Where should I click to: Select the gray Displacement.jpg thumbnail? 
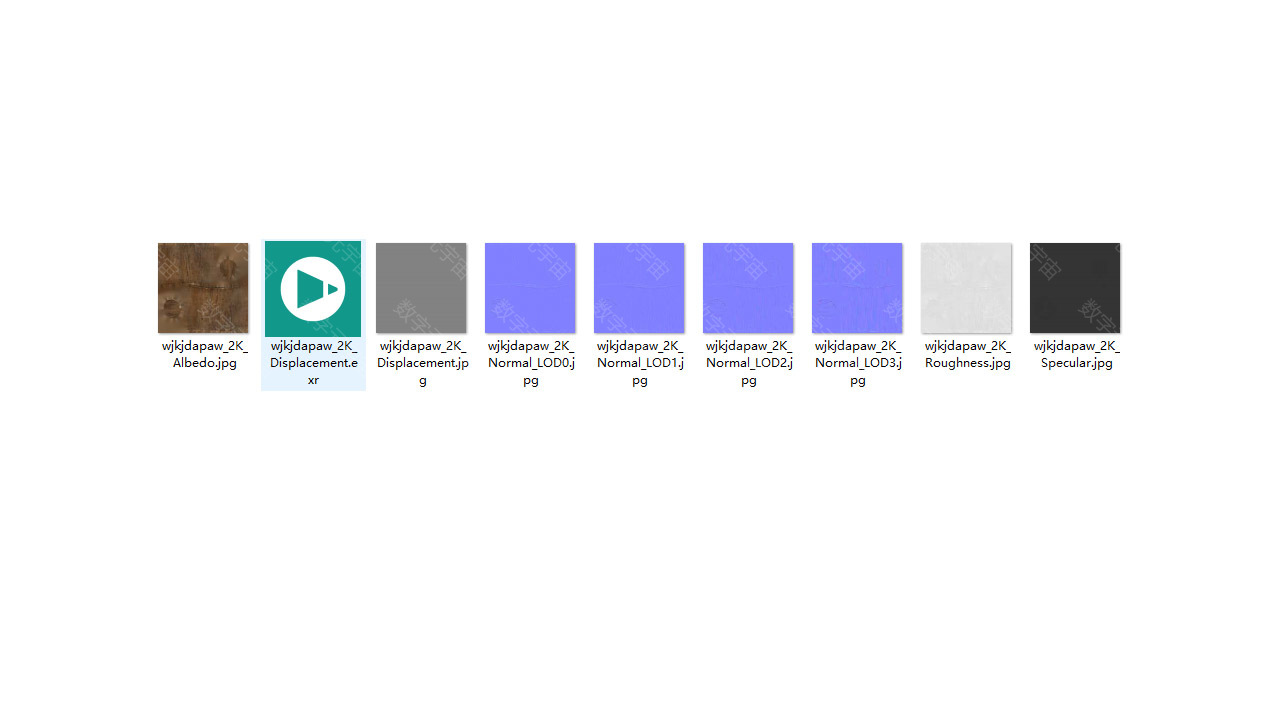[421, 288]
